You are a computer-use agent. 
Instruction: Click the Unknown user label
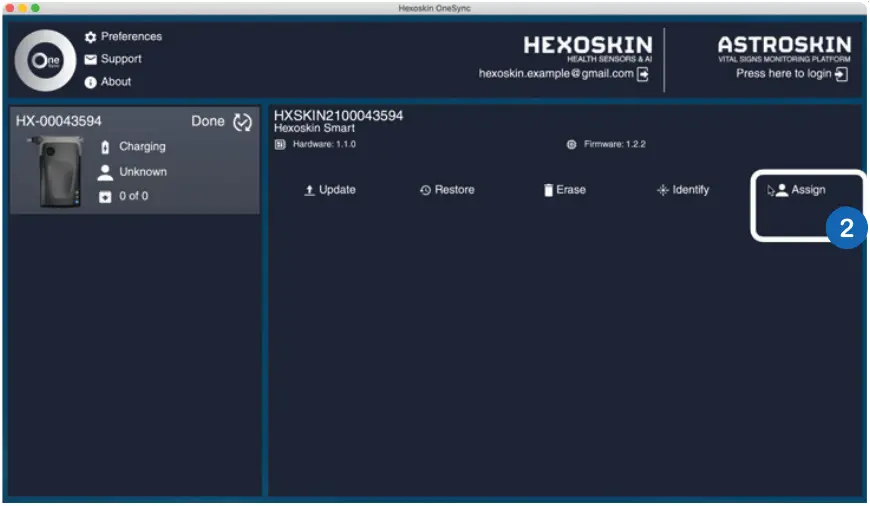click(143, 172)
